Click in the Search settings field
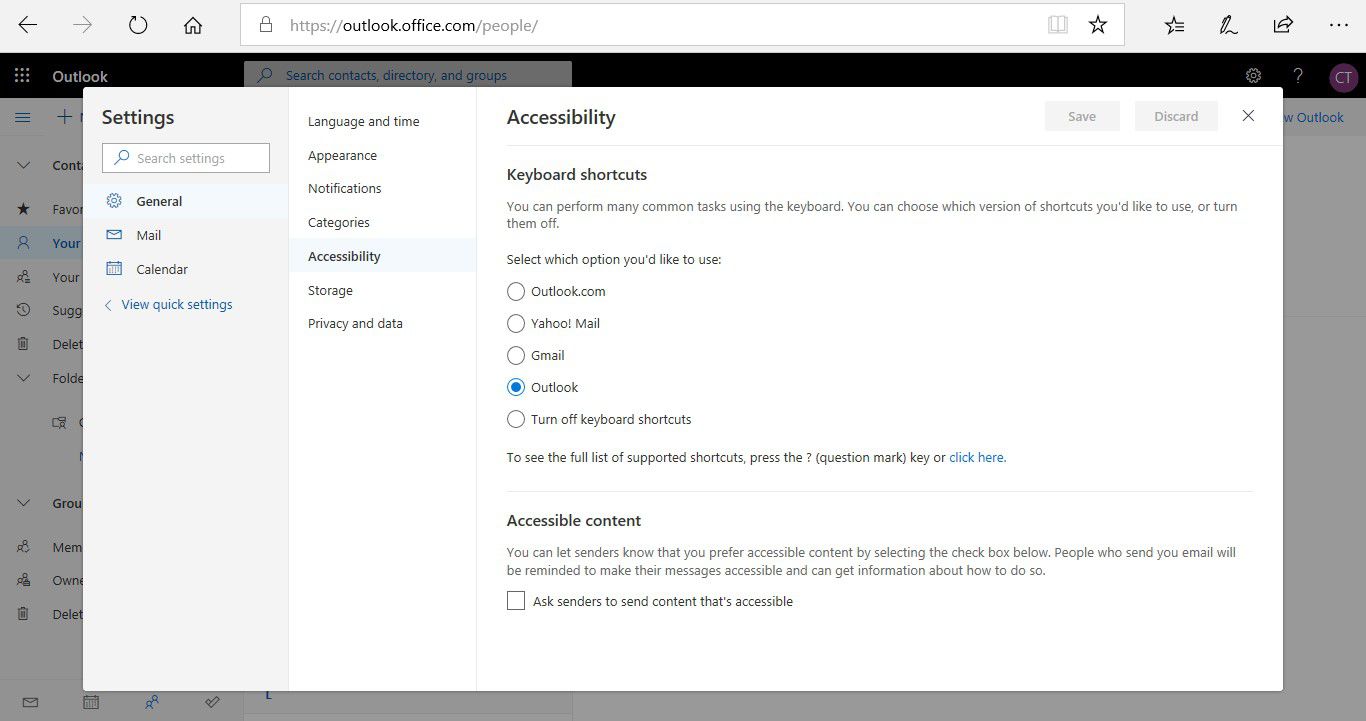Viewport: 1366px width, 721px height. click(x=186, y=158)
